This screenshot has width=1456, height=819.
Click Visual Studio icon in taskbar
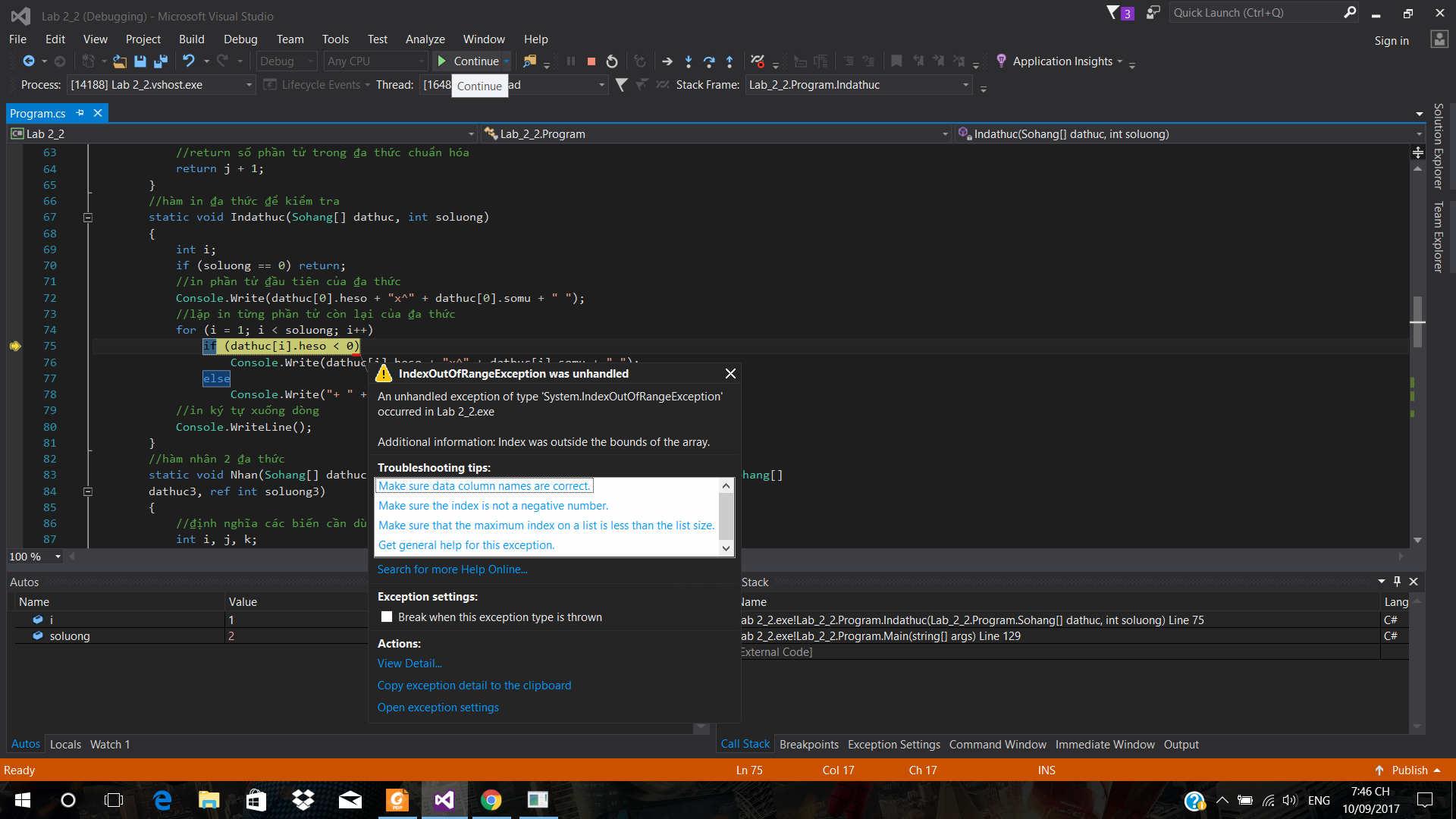click(444, 800)
